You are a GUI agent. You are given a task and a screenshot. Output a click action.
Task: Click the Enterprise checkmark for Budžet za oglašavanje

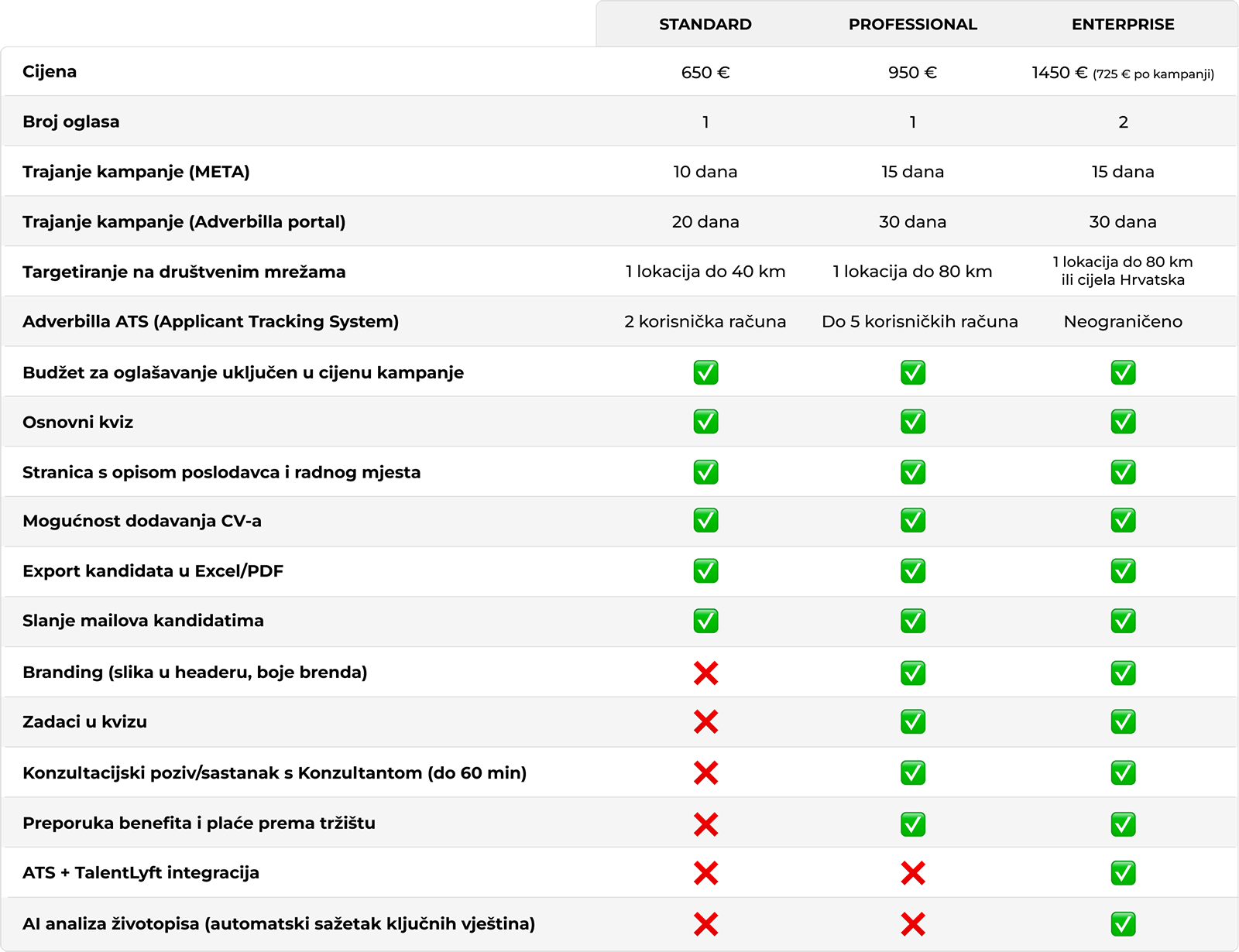[x=1123, y=372]
